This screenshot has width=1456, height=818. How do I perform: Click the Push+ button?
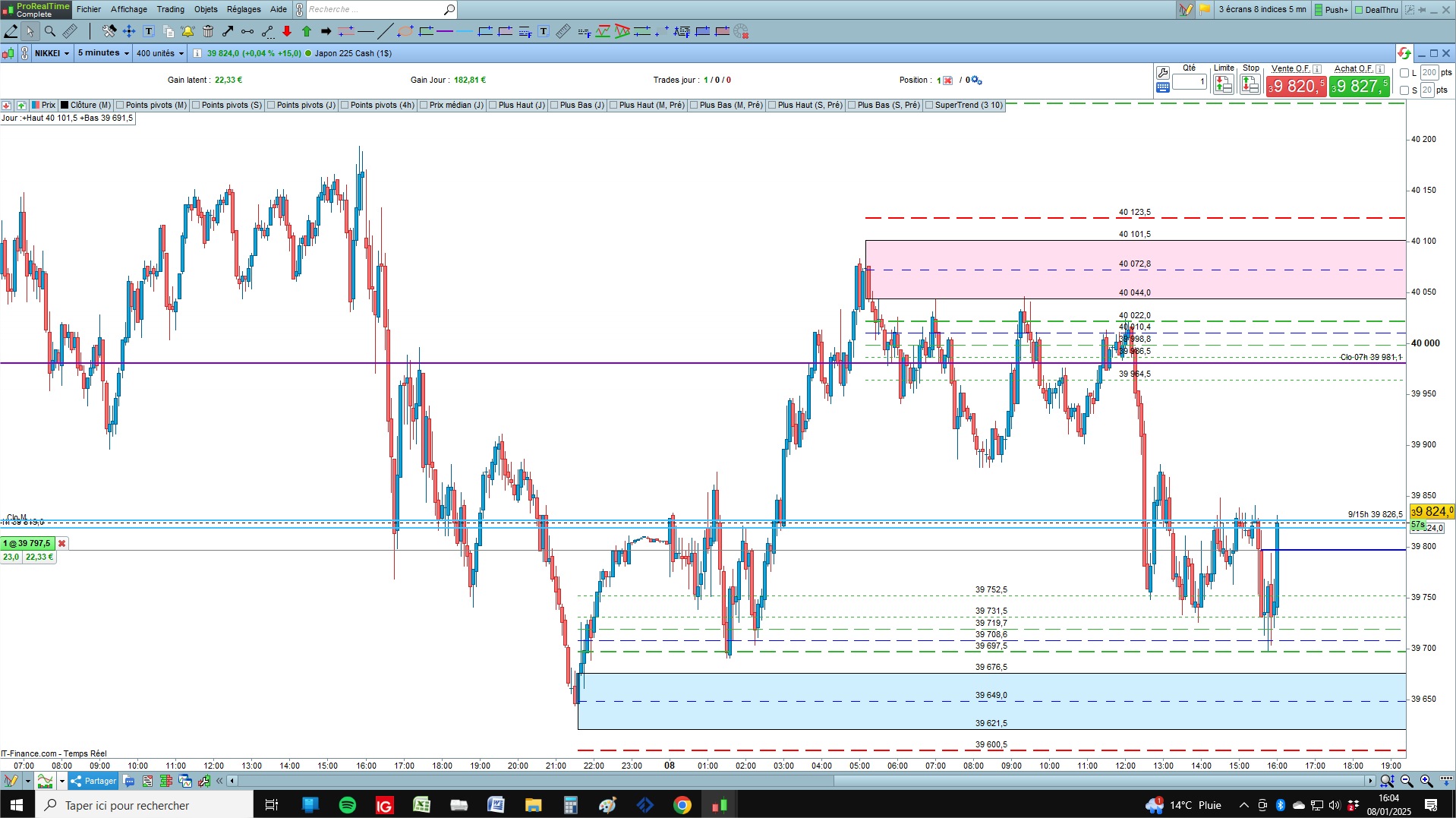click(x=1332, y=10)
